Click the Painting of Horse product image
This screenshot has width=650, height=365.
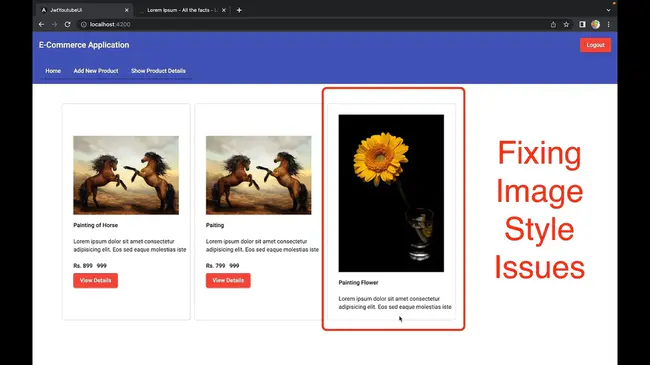126,175
